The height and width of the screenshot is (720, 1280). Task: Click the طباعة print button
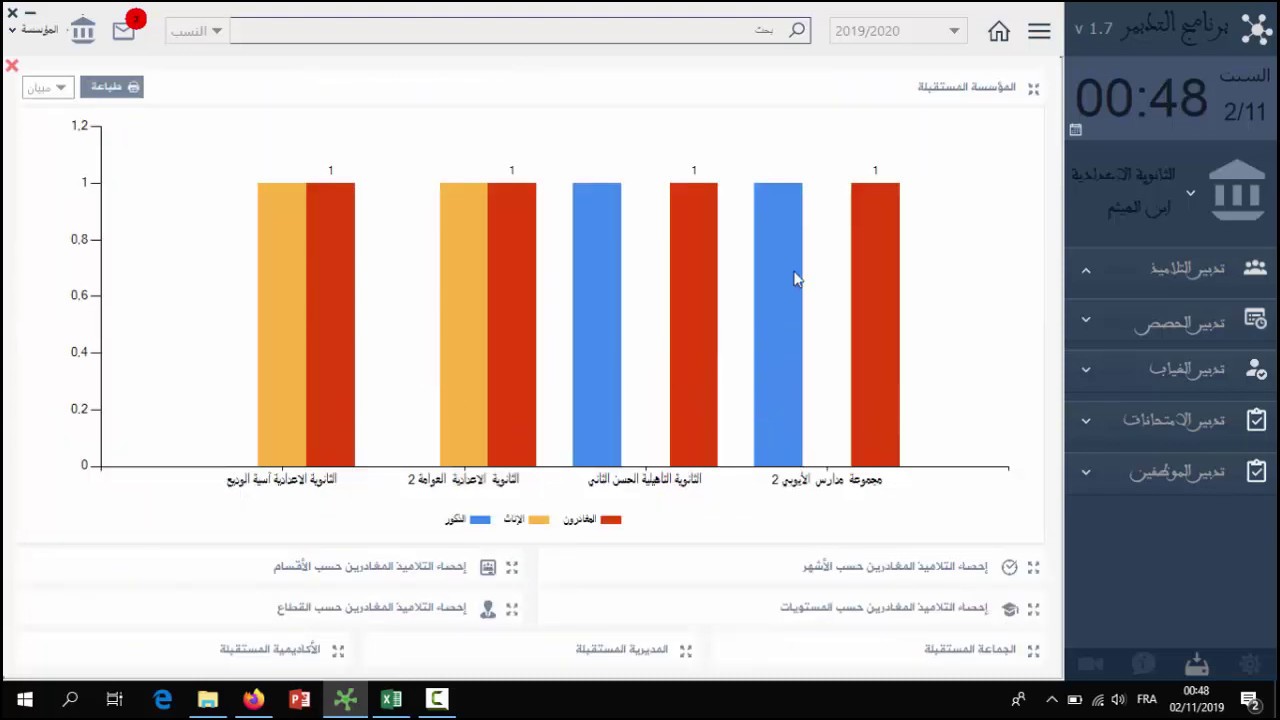tap(112, 87)
